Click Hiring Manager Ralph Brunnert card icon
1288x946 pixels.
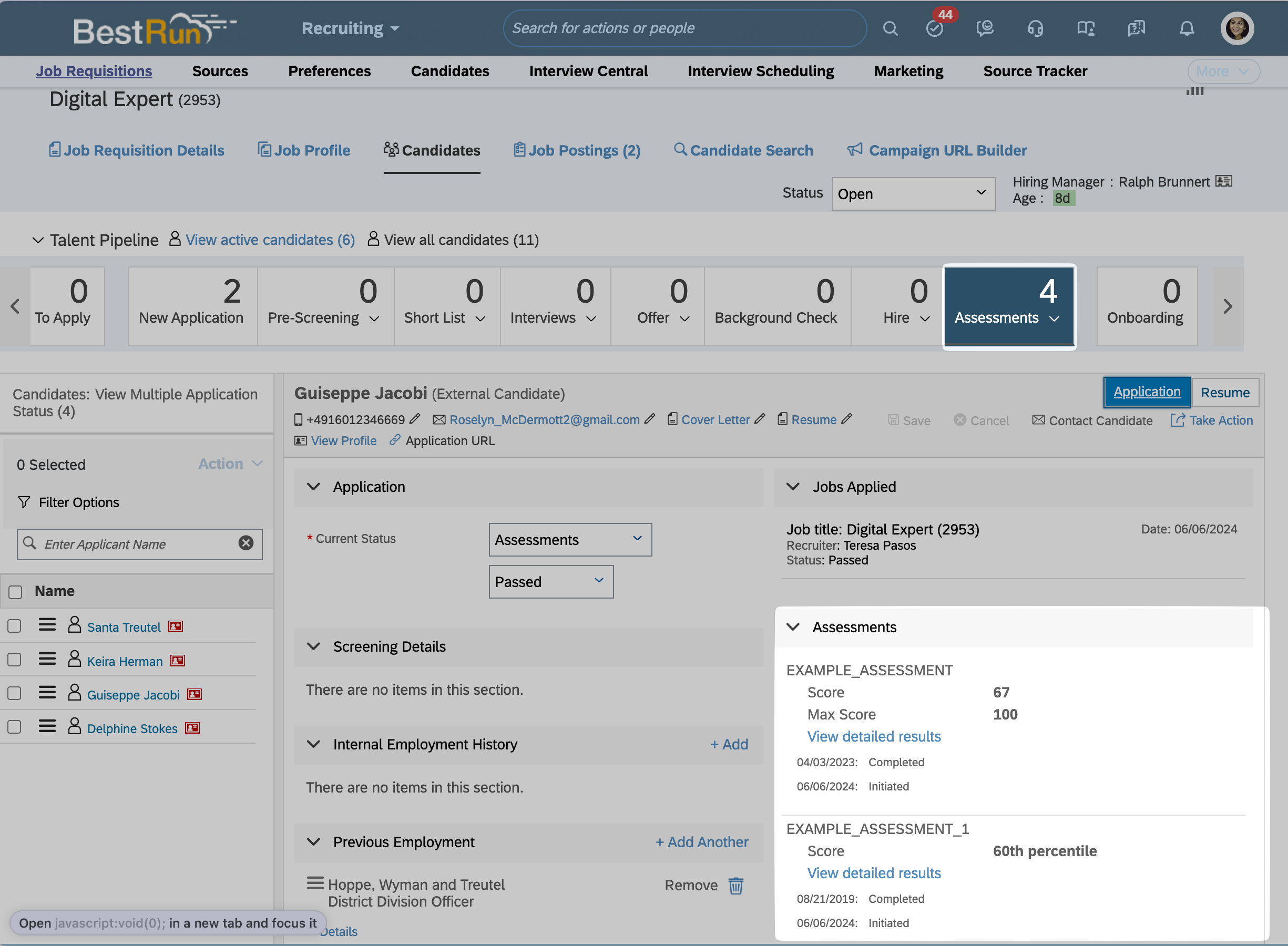[x=1224, y=181]
